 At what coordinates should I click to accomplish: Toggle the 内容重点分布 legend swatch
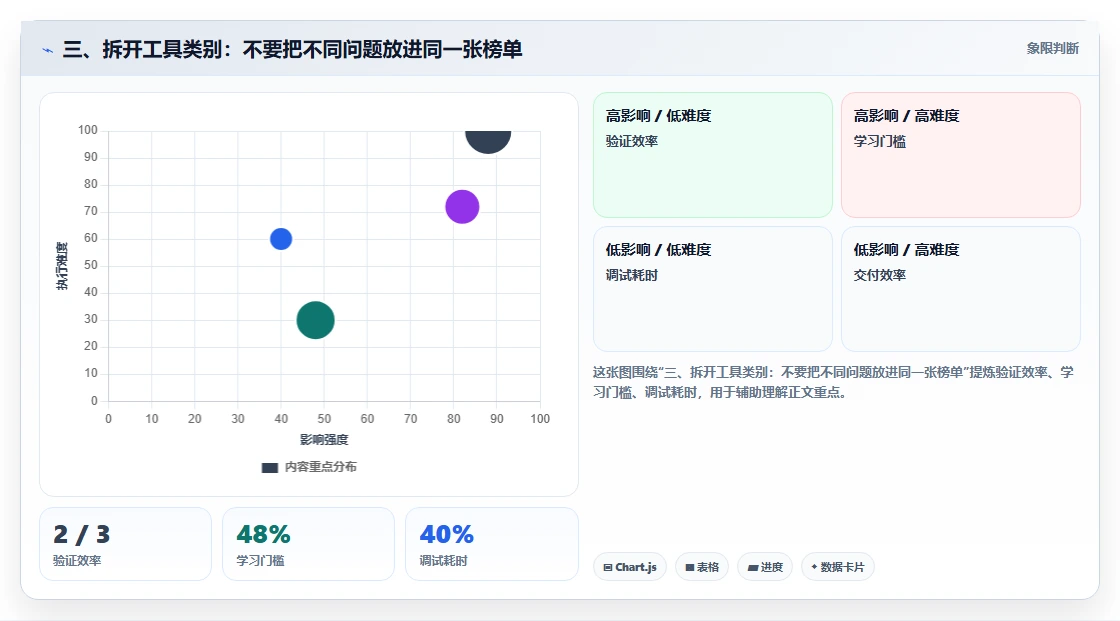[x=269, y=467]
